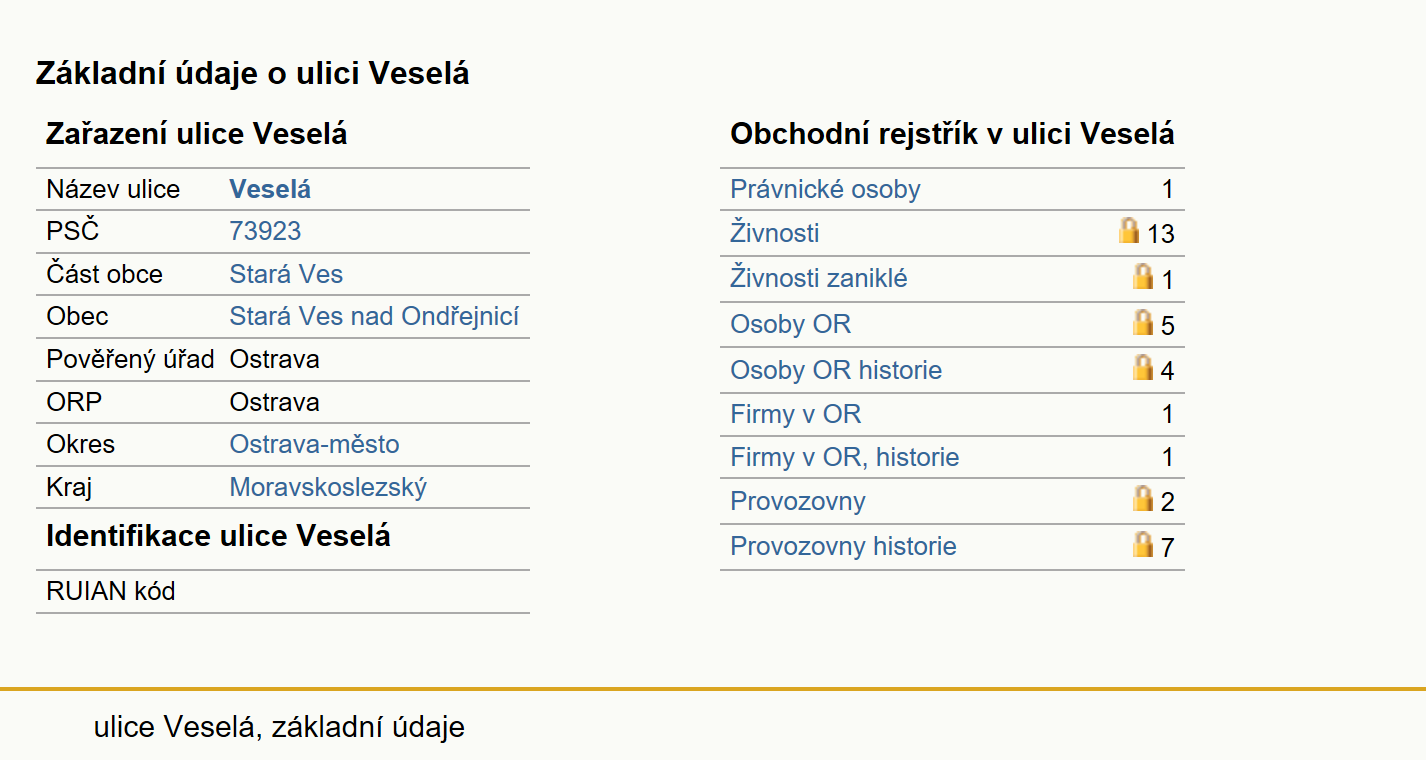Open the Moravskoslezský kraj link
Viewport: 1426px width, 760px height.
[x=328, y=487]
